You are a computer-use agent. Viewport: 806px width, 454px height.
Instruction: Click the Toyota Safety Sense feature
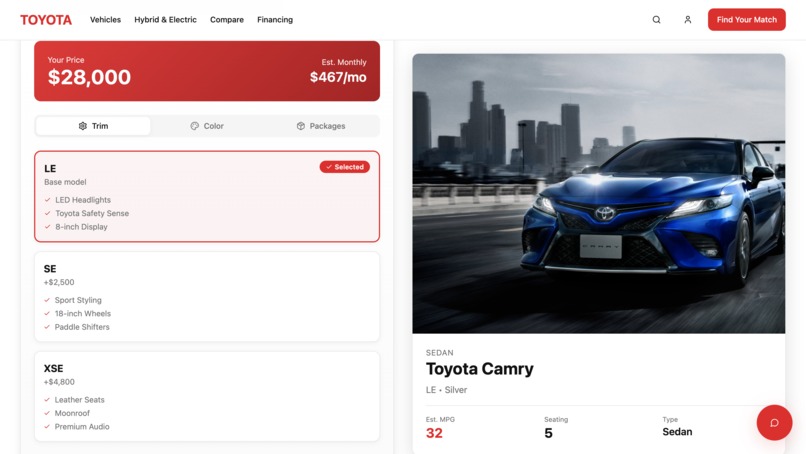coord(92,213)
